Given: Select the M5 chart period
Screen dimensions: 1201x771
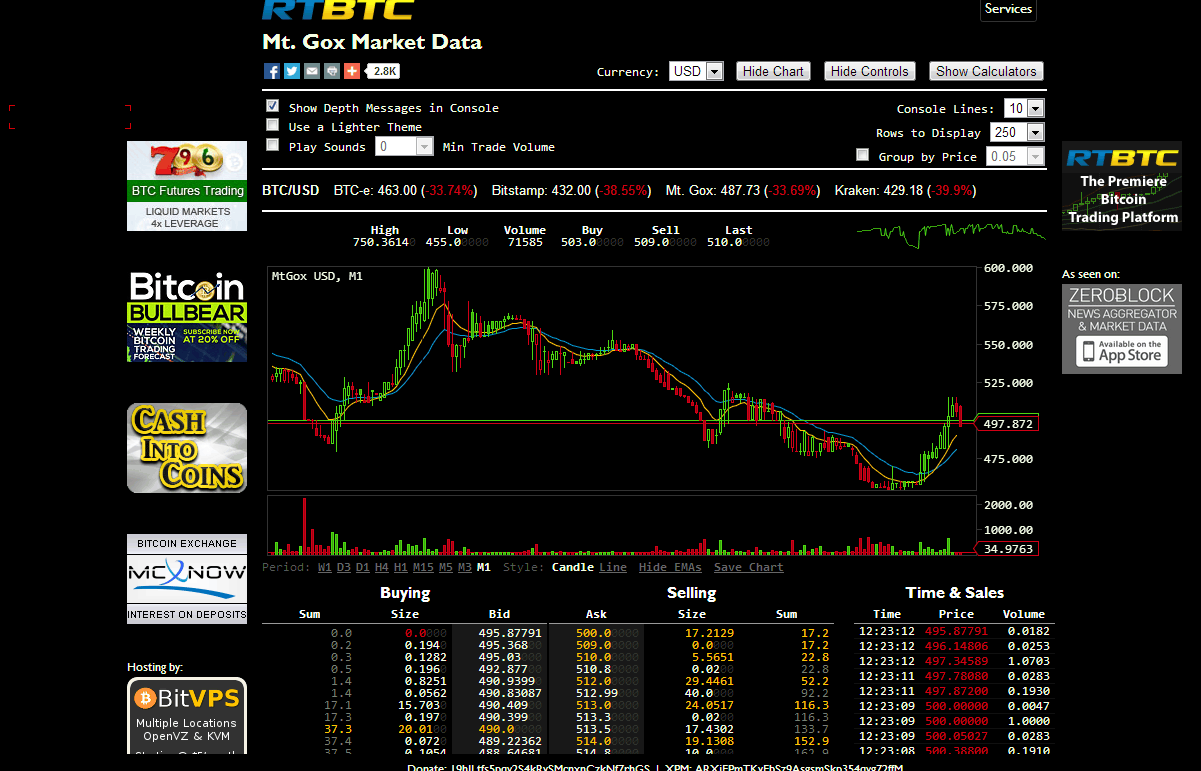Looking at the screenshot, I should tap(446, 567).
